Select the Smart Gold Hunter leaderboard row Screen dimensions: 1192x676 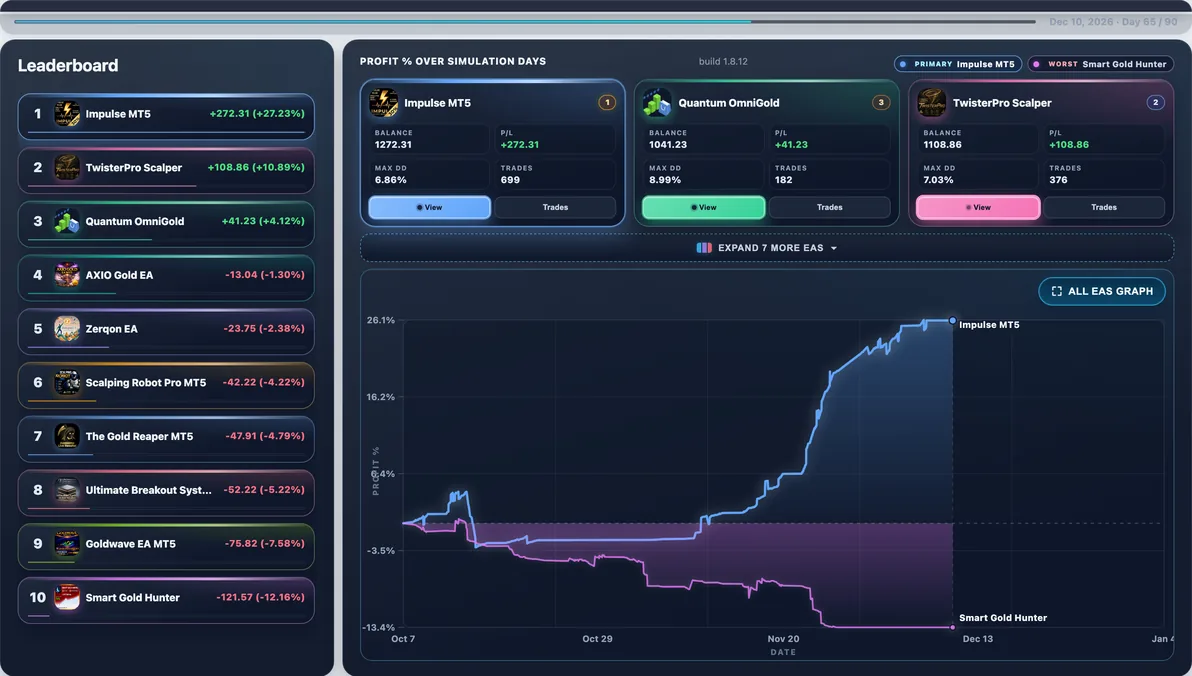pos(166,601)
